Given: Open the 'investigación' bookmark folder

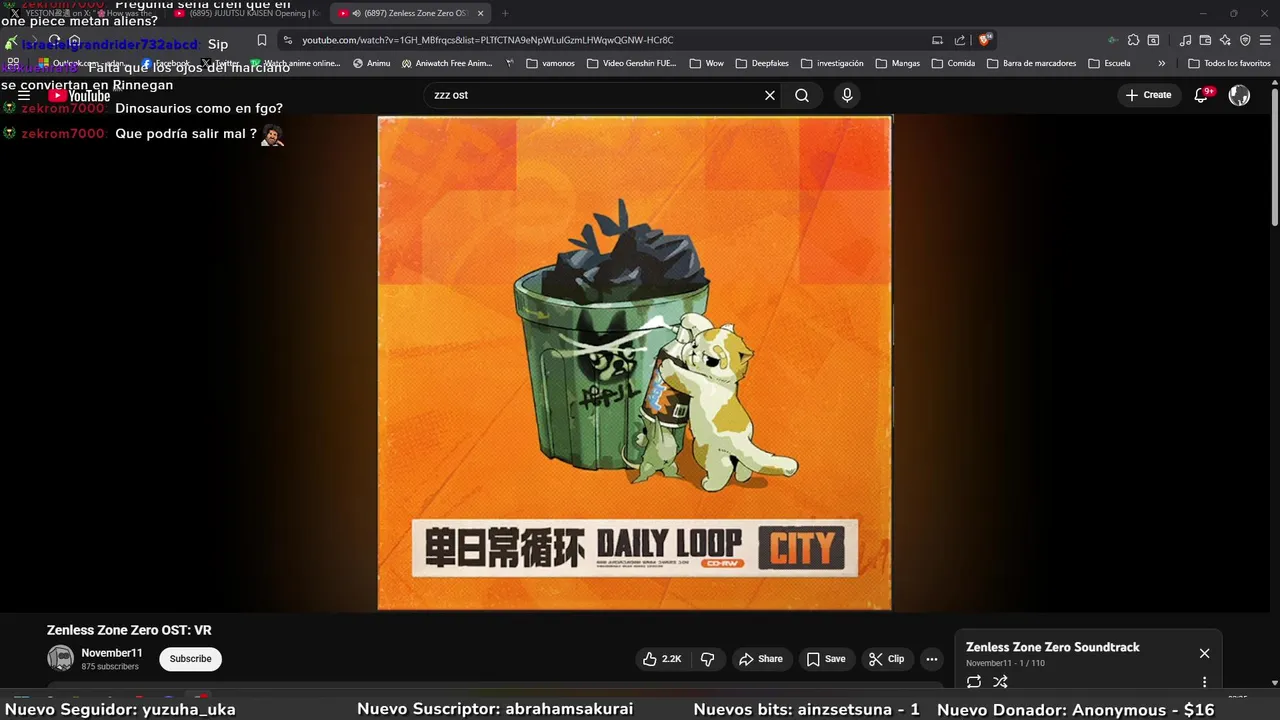Looking at the screenshot, I should [832, 63].
